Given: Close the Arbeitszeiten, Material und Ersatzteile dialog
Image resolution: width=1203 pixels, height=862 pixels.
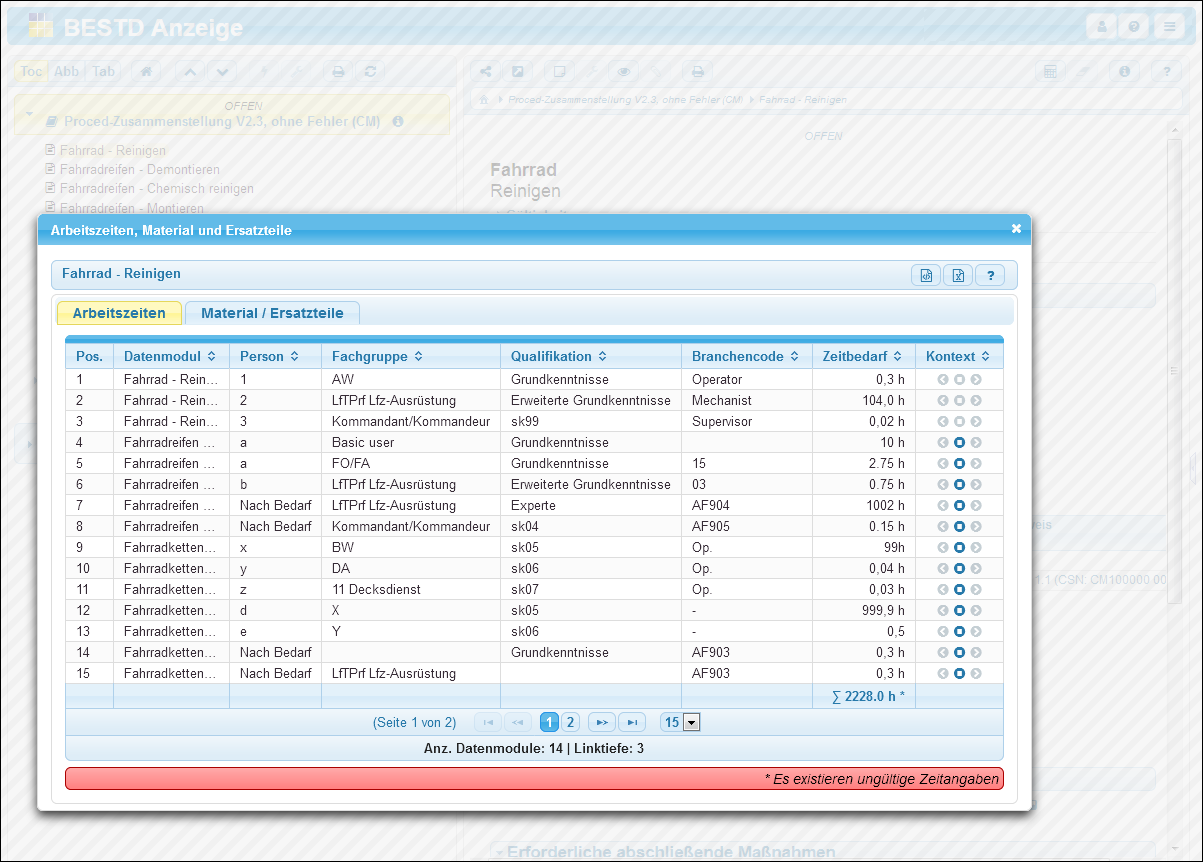Looking at the screenshot, I should [x=1016, y=229].
